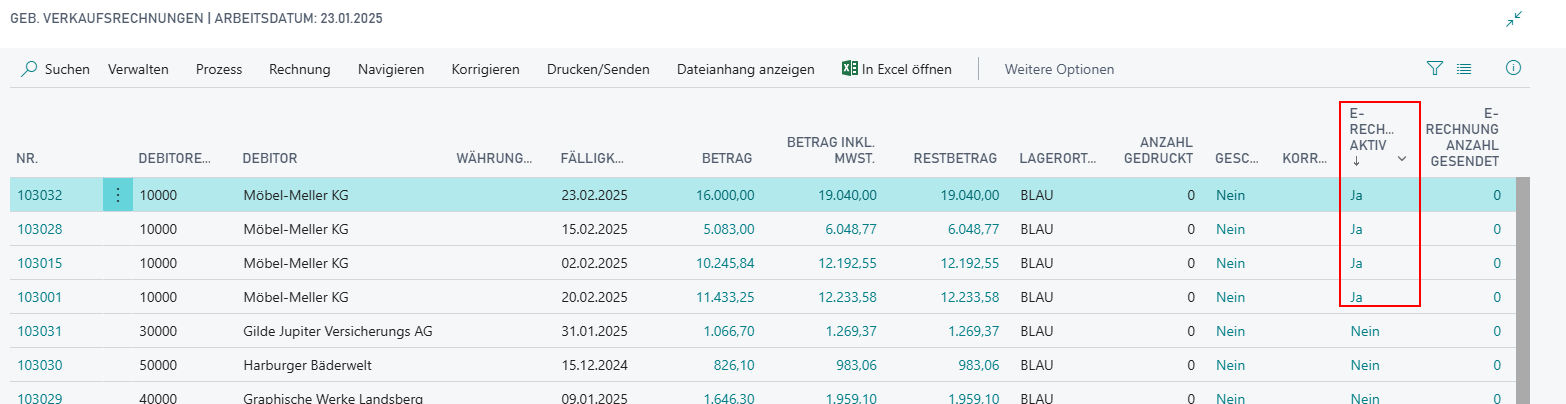Screen dimensions: 1566x404
Task: Click the Ja value for invoice 103015
Action: pos(1357,263)
